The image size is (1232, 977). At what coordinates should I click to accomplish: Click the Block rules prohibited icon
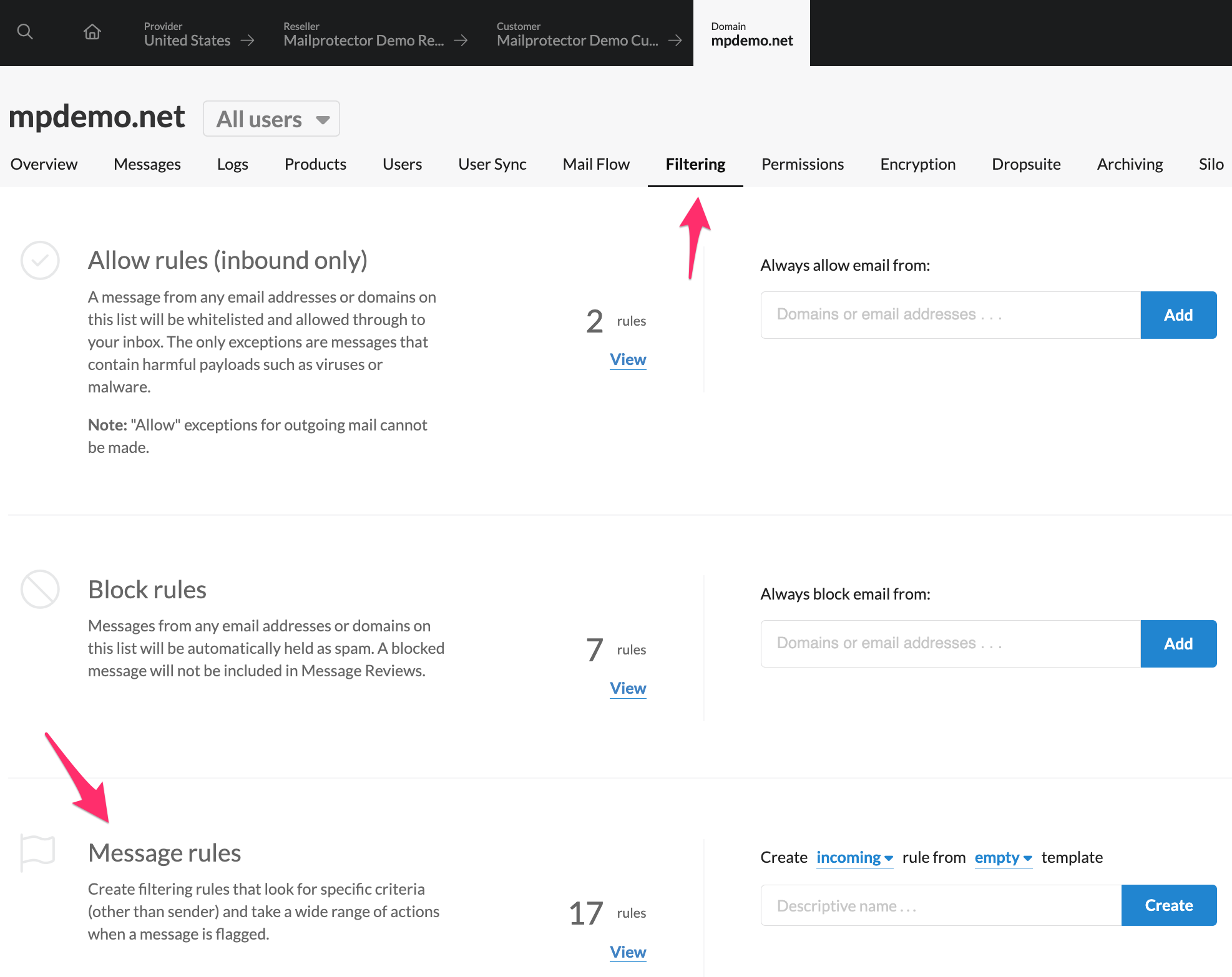tap(40, 589)
